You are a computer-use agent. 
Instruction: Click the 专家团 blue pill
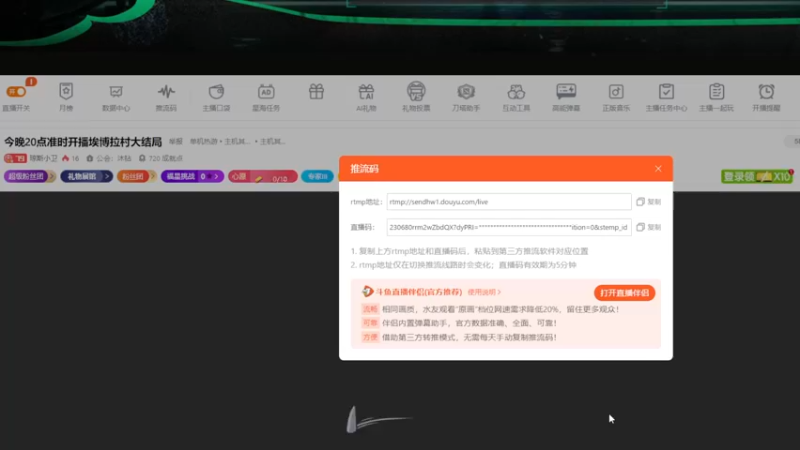[x=317, y=176]
